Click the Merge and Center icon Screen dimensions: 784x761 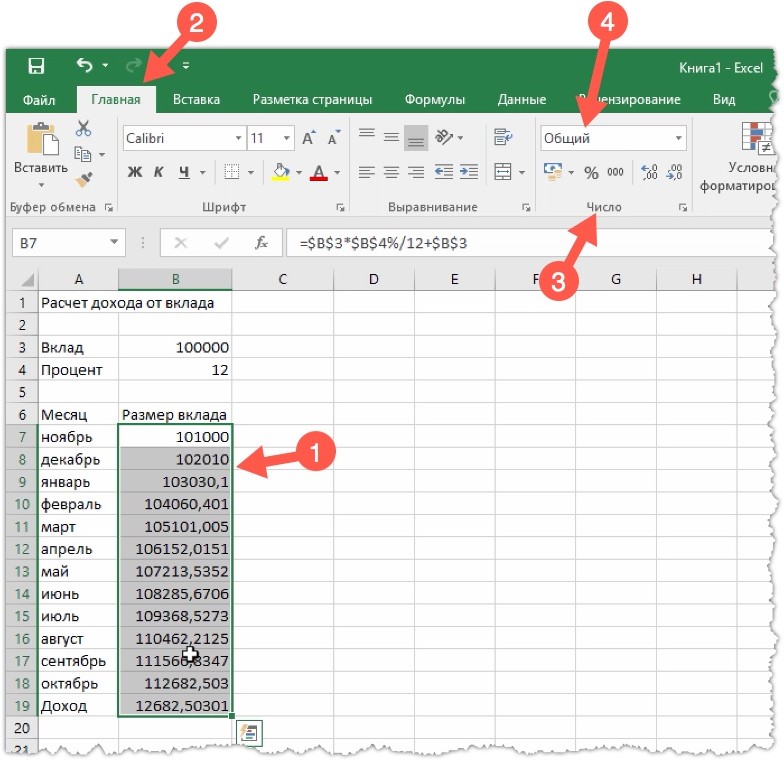coord(502,172)
